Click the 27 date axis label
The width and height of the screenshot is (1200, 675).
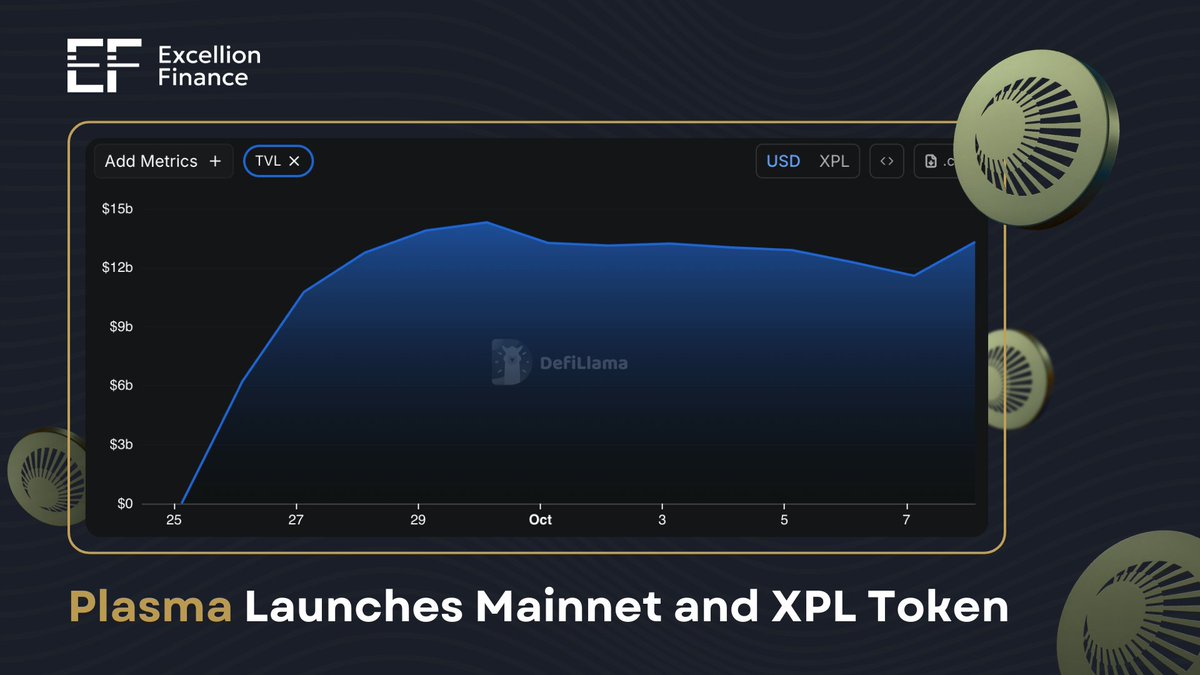tap(296, 520)
